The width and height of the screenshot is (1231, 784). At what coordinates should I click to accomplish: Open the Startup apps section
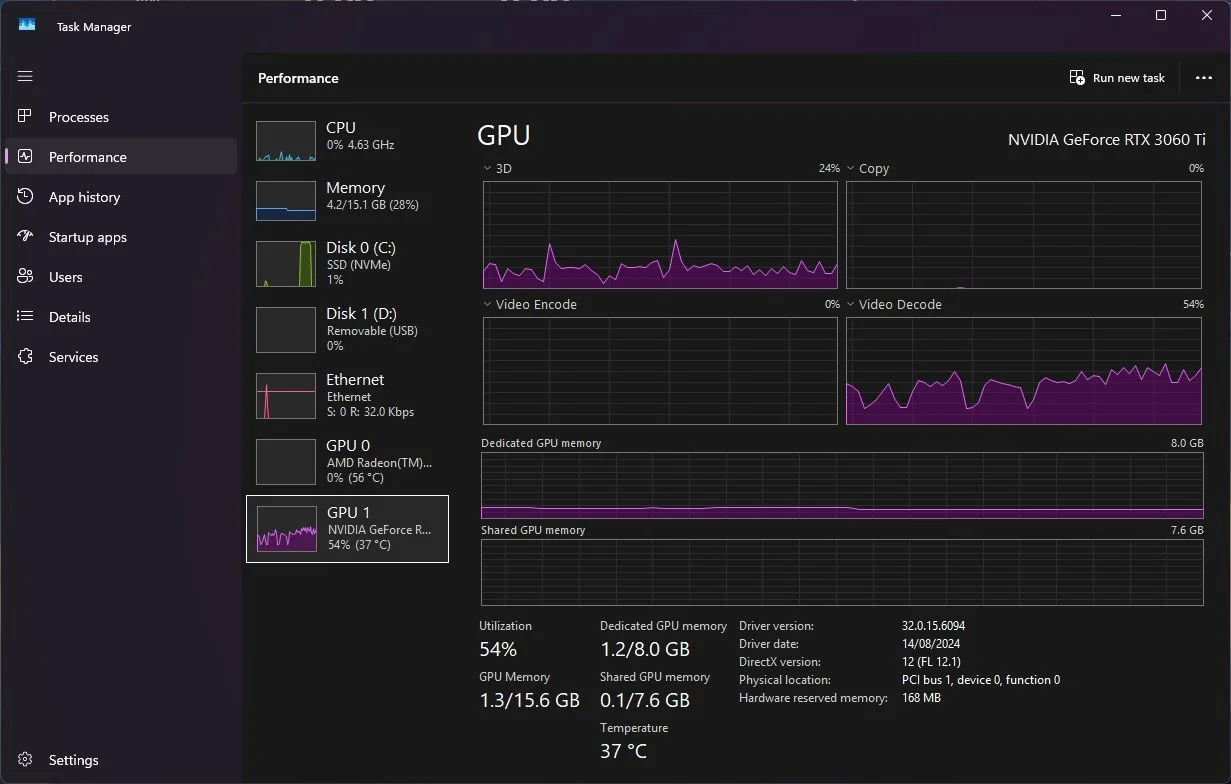point(25,237)
